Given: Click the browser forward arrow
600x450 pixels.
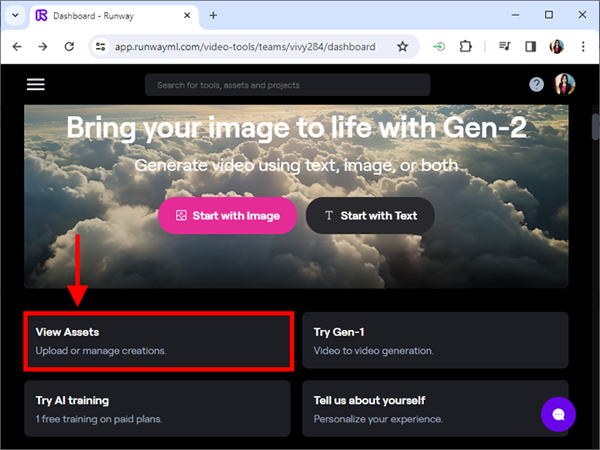Looking at the screenshot, I should [x=43, y=47].
